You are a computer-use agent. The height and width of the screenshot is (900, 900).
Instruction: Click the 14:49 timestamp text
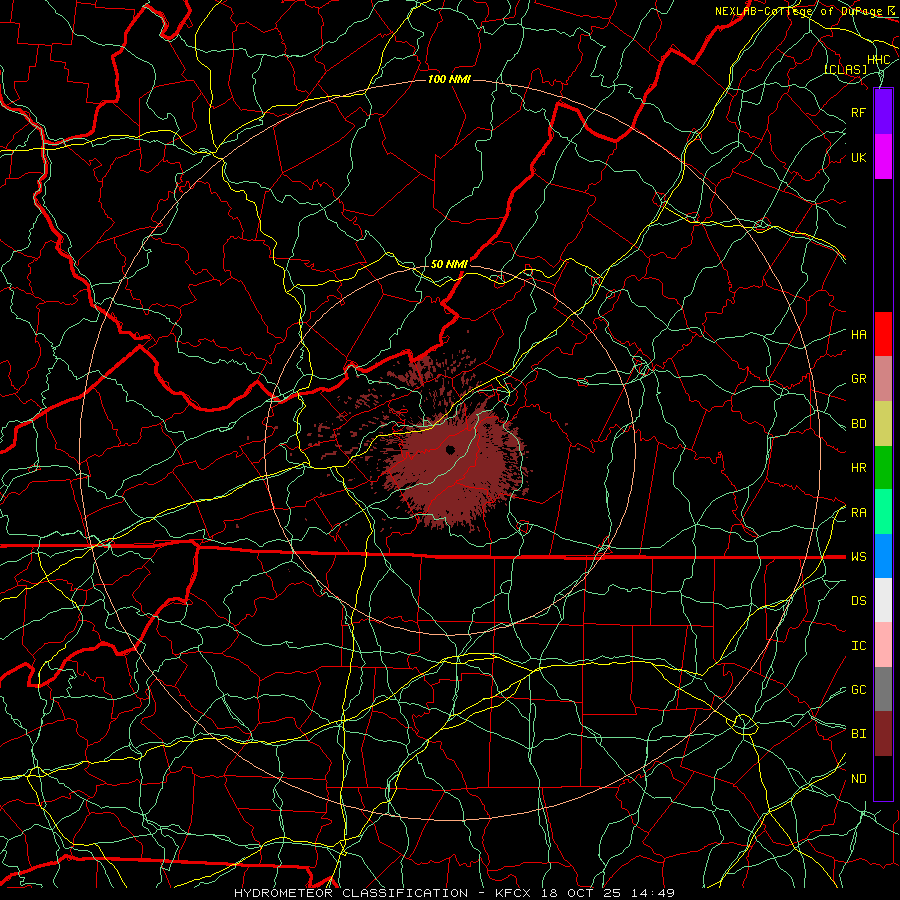655,893
